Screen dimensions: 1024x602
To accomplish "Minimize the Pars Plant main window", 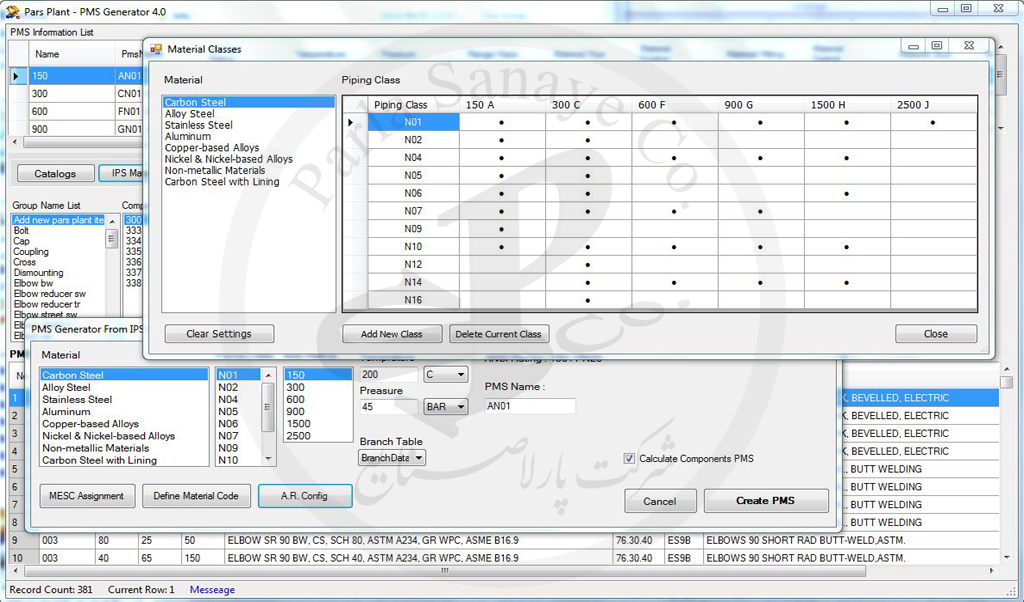I will 942,9.
